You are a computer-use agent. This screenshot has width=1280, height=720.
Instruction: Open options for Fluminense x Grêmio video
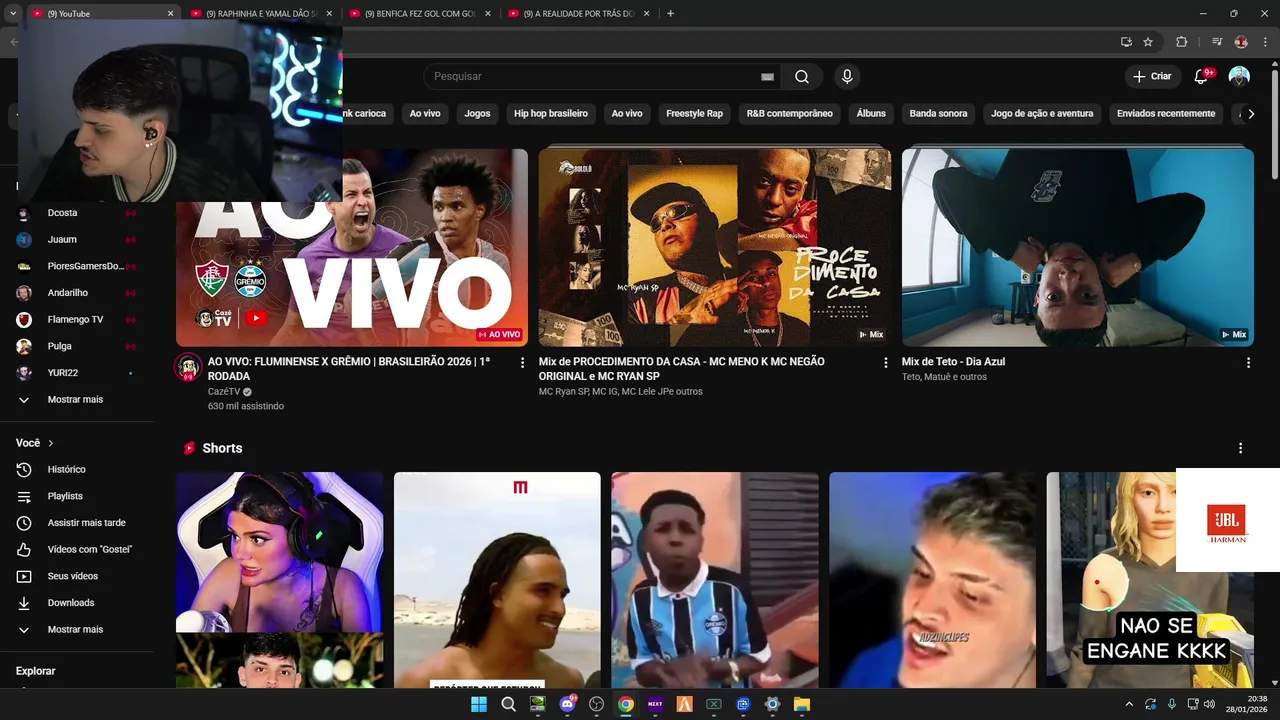522,363
